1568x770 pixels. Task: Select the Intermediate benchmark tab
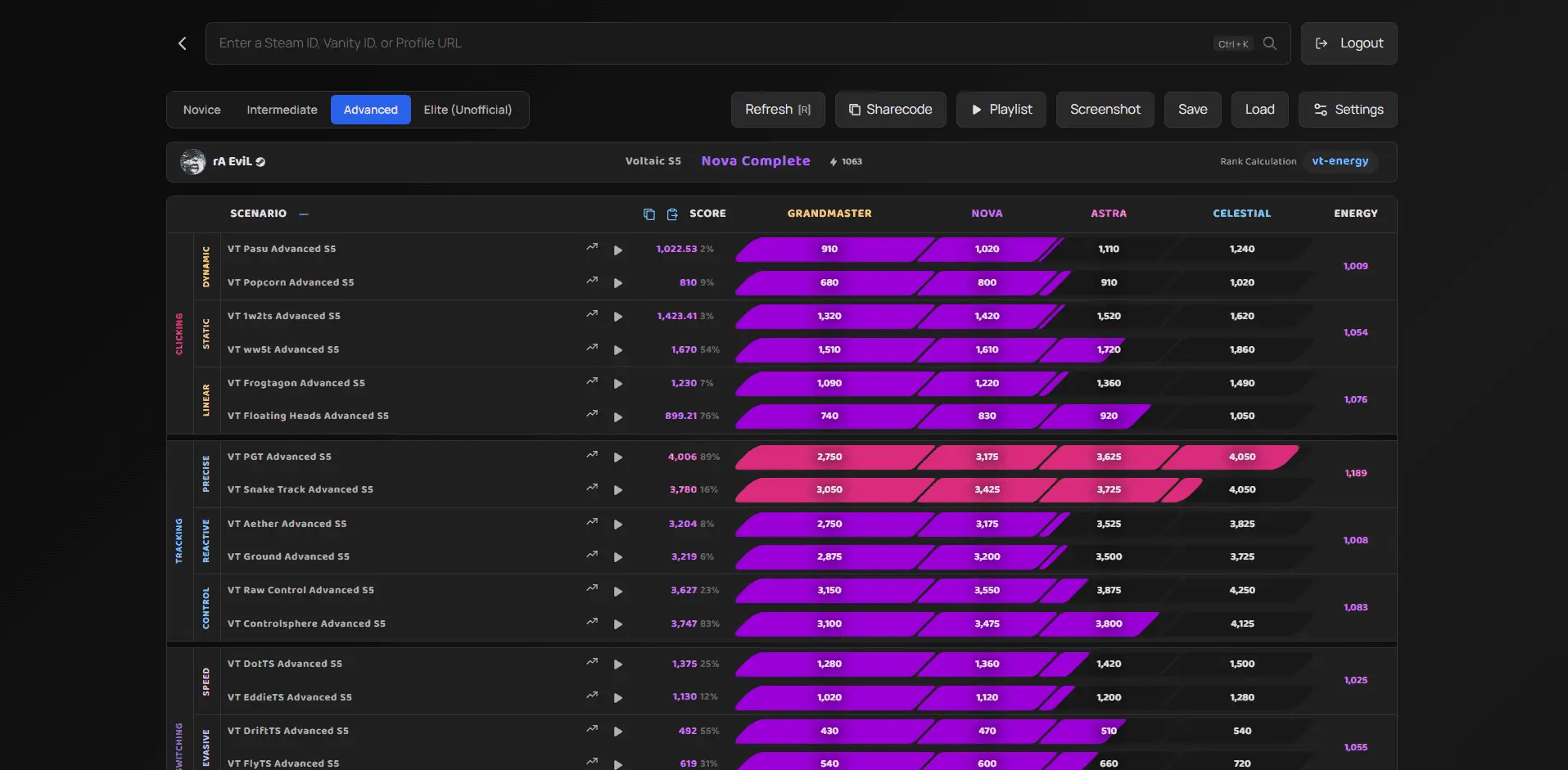point(281,109)
